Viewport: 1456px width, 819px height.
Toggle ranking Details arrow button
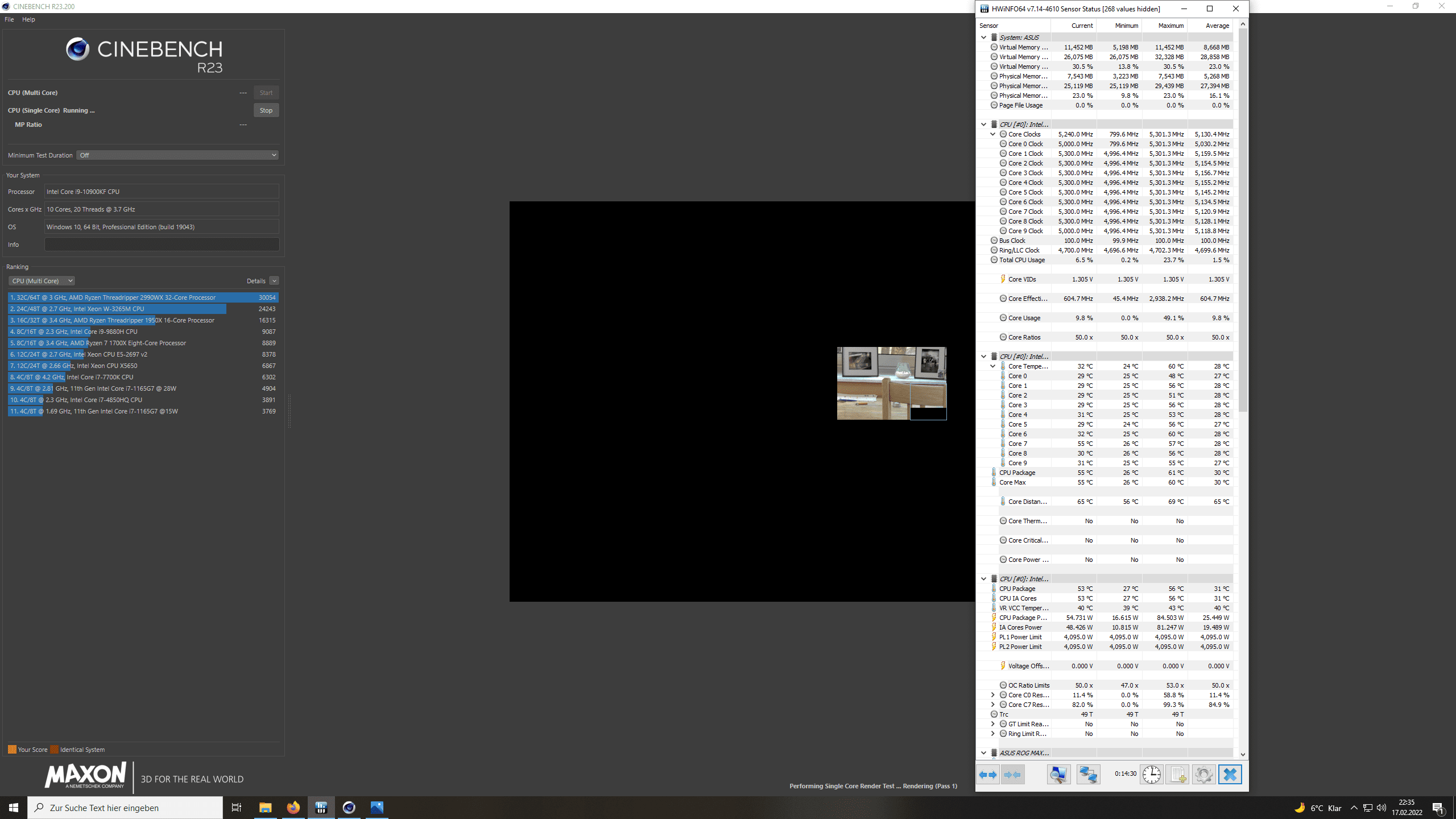(x=274, y=281)
